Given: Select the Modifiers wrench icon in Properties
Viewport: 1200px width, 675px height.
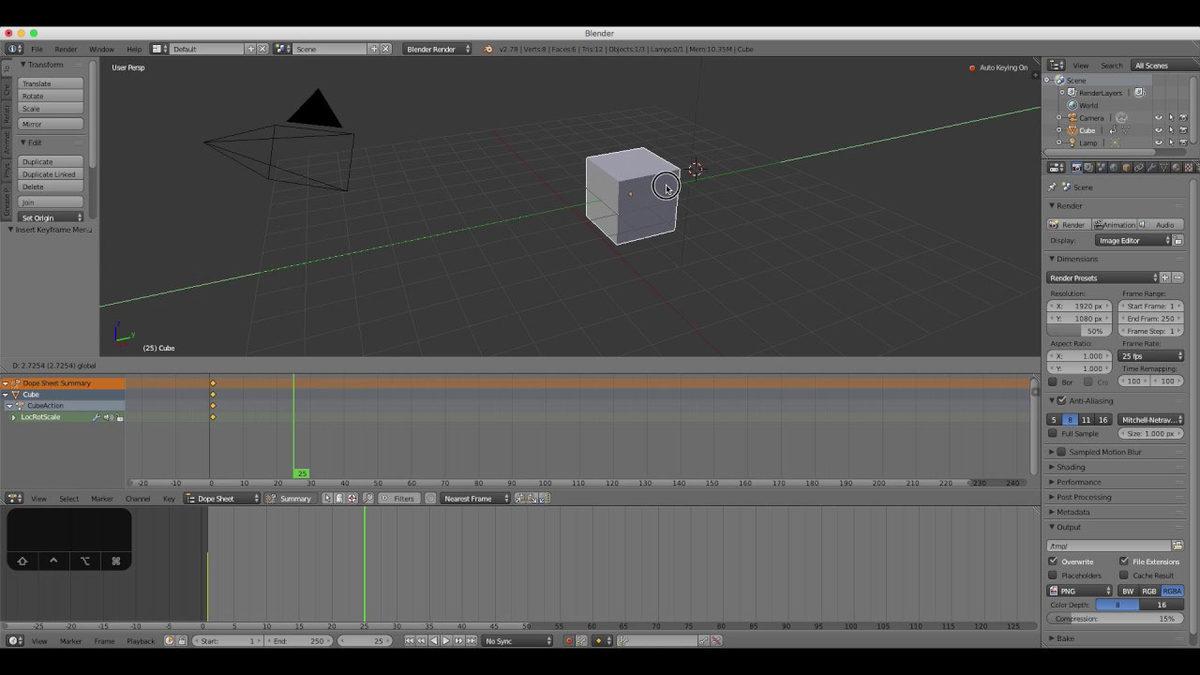Looking at the screenshot, I should (x=1151, y=170).
